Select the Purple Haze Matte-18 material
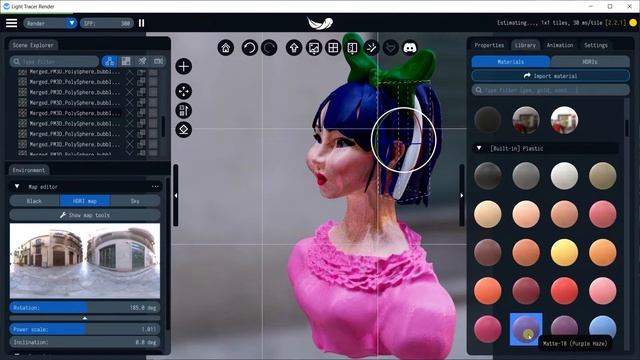640x360 pixels. 526,329
